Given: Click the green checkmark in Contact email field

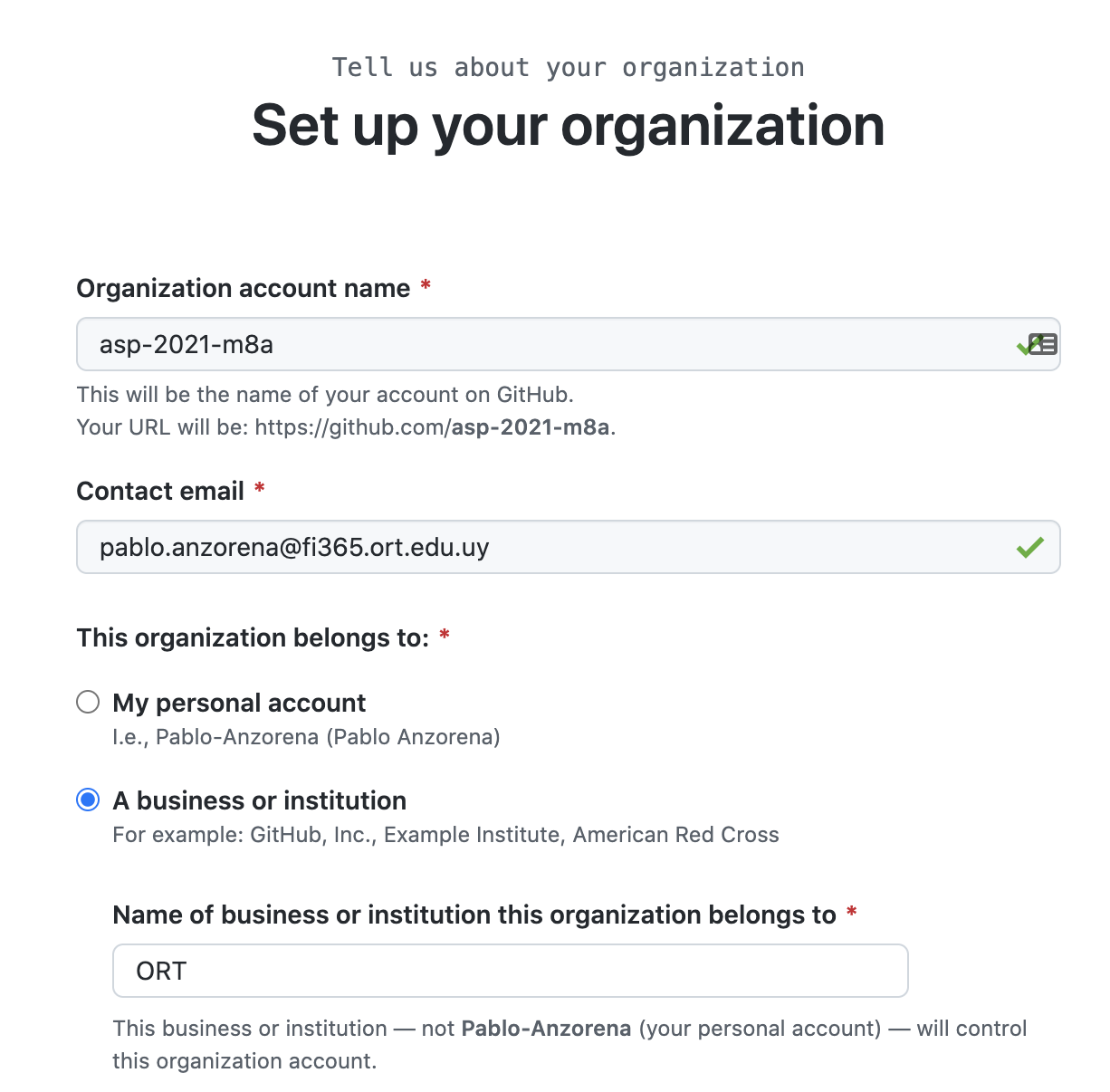Looking at the screenshot, I should pos(1030,547).
